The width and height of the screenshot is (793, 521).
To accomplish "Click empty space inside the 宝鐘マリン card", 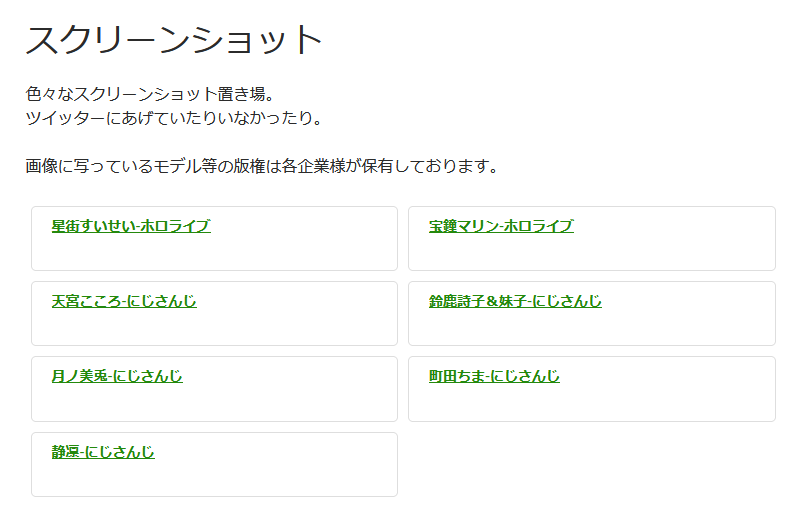I will click(680, 250).
